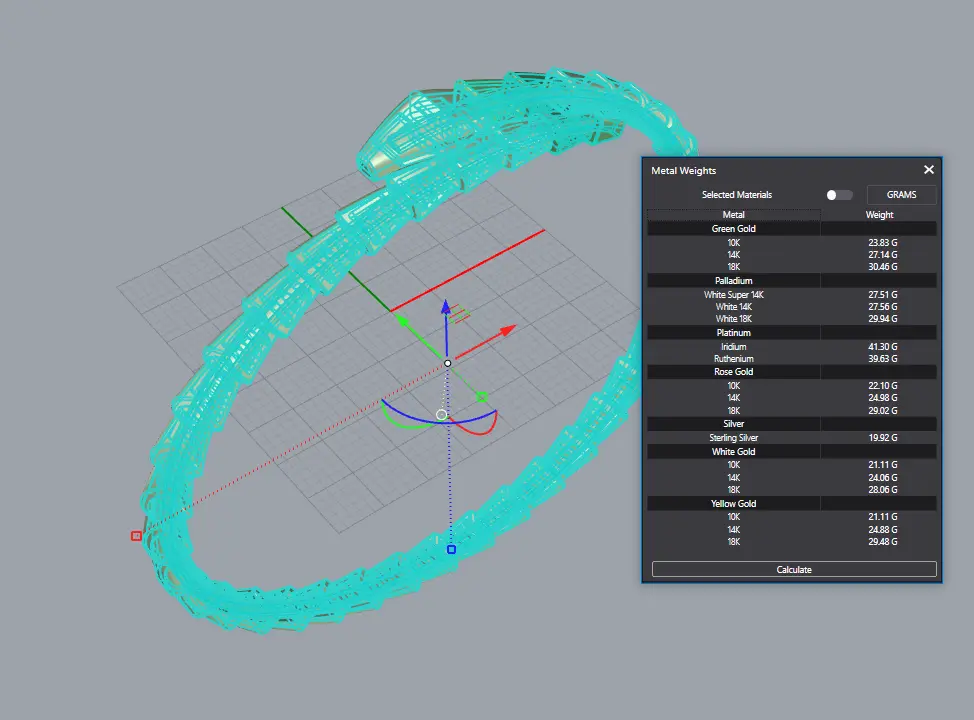974x720 pixels.
Task: Click the green gumball scale handle
Action: pyautogui.click(x=481, y=397)
